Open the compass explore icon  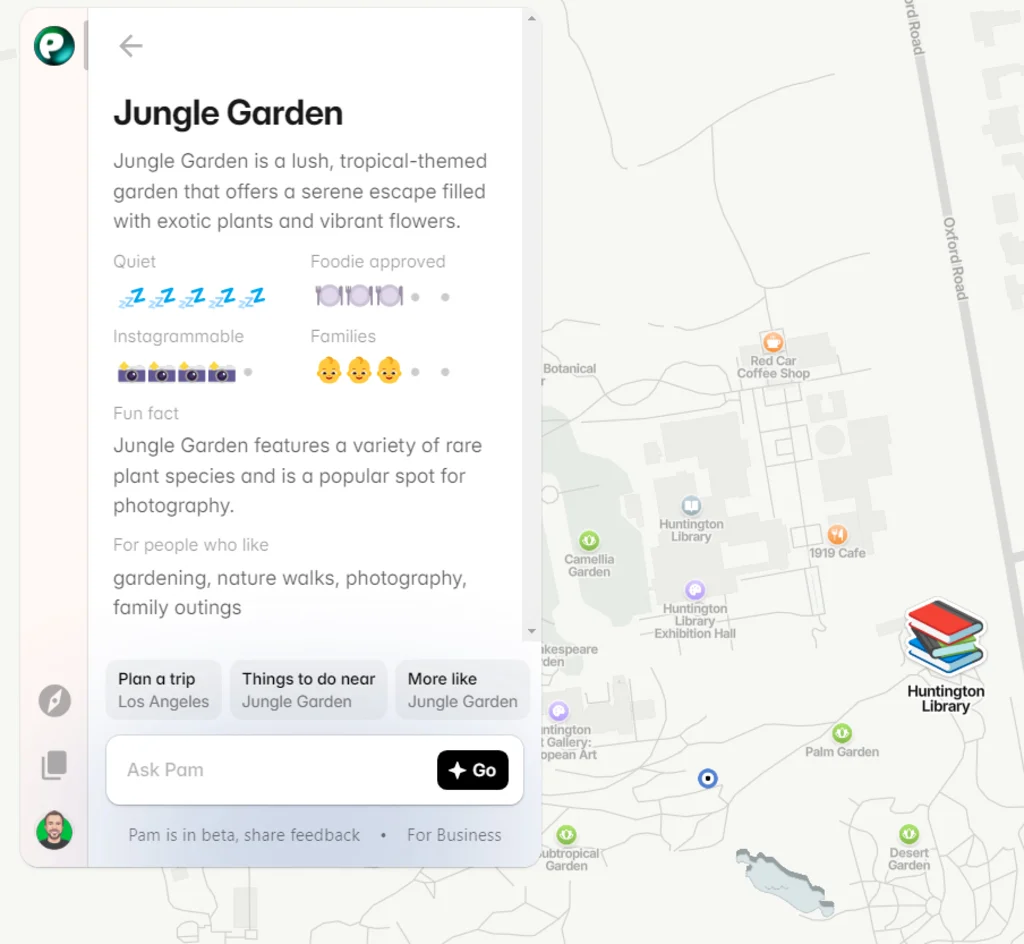(54, 701)
